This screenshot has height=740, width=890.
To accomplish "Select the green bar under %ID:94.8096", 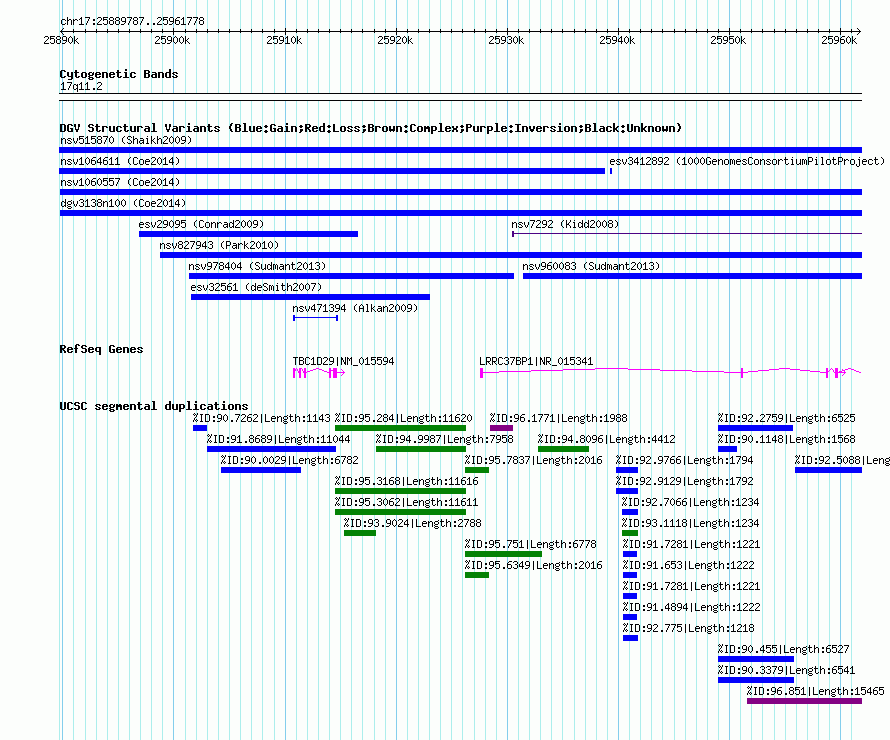I will [x=564, y=449].
